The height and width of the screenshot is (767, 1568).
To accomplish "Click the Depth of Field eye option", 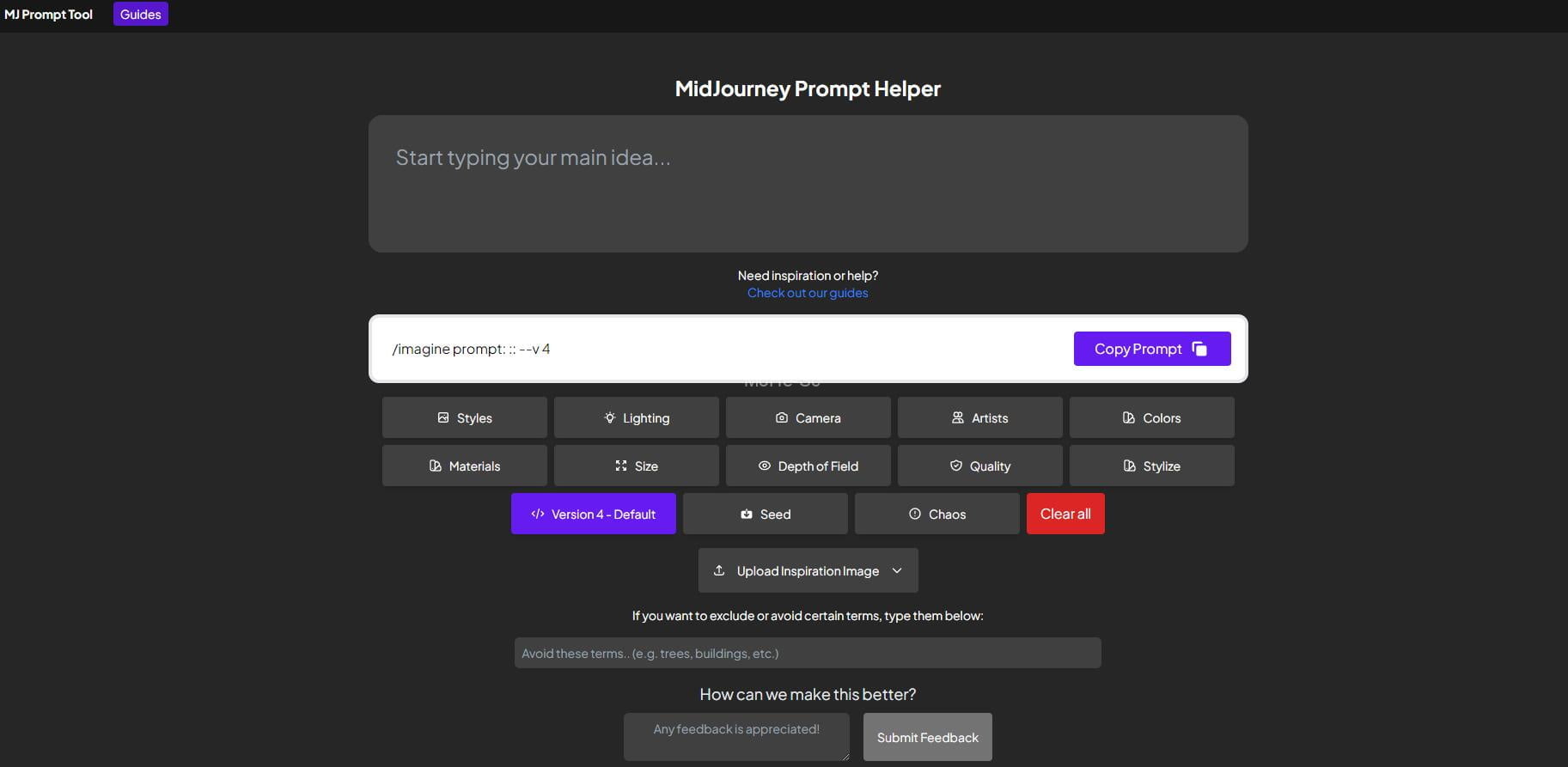I will (808, 466).
